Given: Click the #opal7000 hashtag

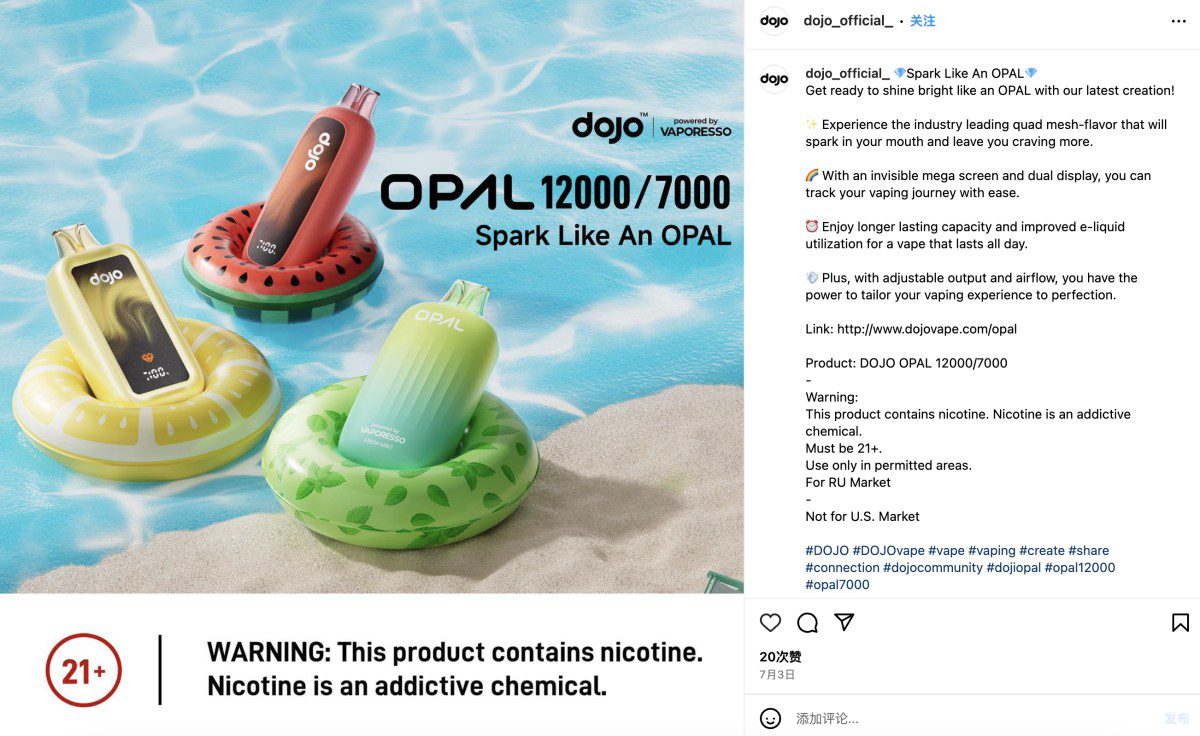Looking at the screenshot, I should [x=837, y=585].
